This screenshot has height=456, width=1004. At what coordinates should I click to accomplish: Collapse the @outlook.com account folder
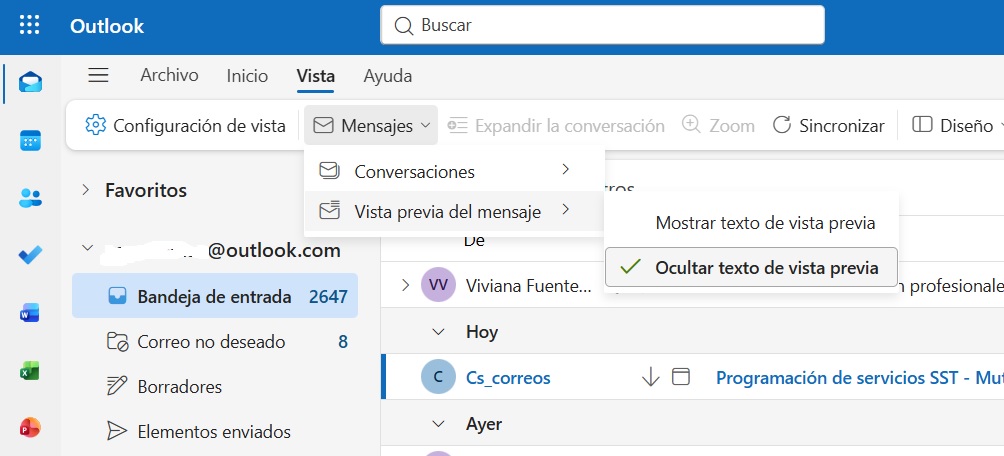(x=87, y=248)
